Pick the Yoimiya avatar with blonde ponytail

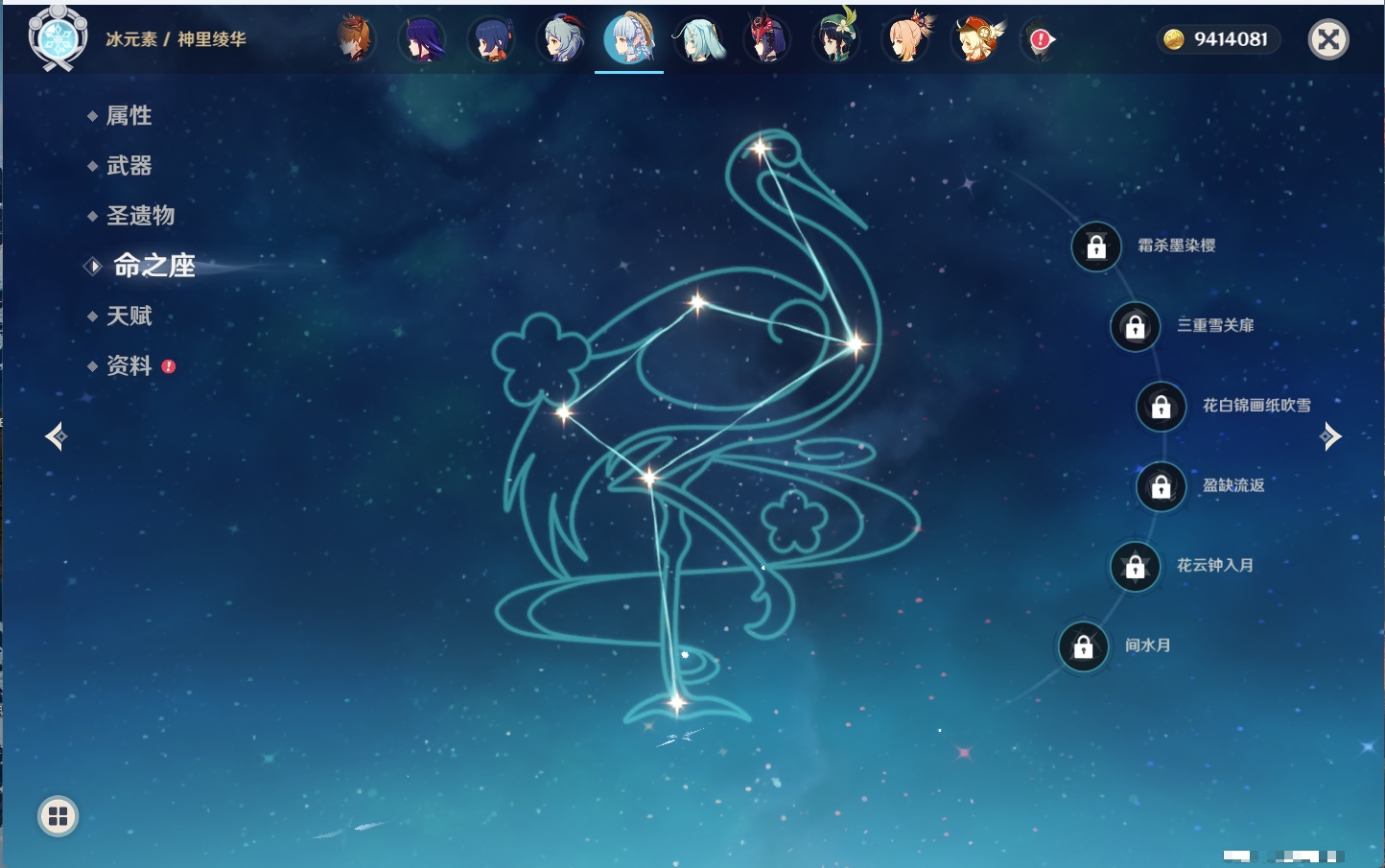(906, 40)
